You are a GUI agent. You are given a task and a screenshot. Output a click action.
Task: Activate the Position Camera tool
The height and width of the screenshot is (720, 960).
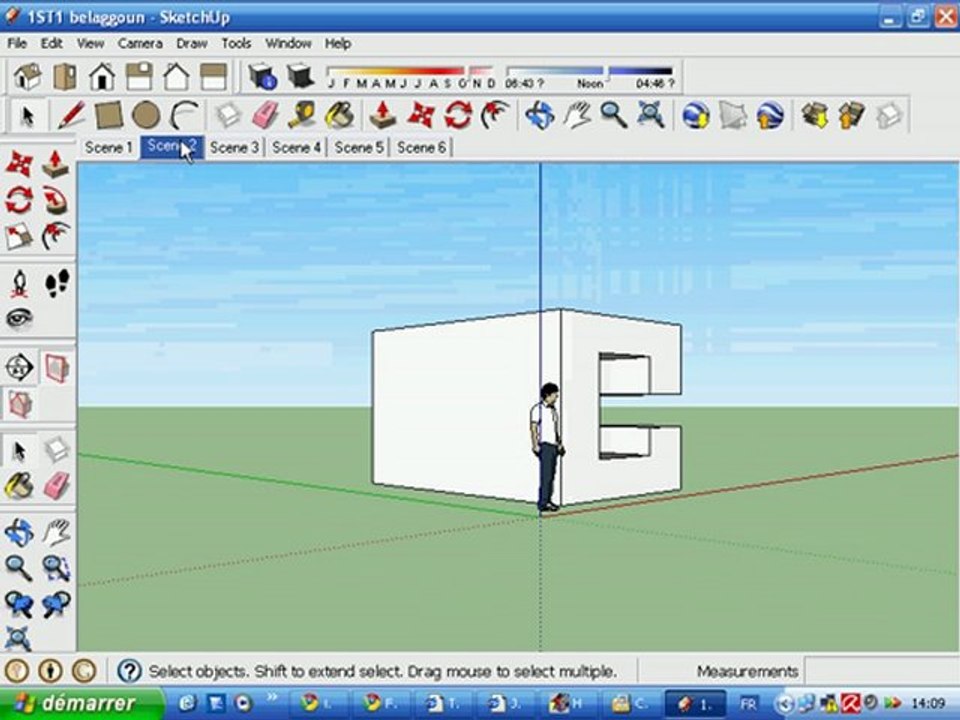[19, 283]
